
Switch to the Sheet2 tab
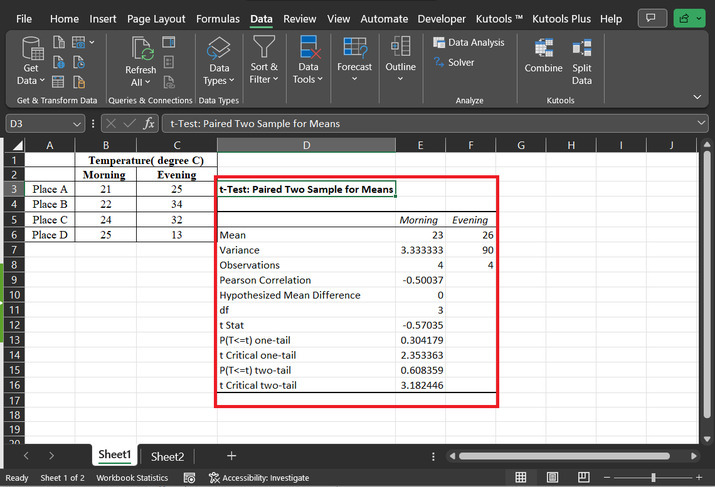[x=167, y=456]
